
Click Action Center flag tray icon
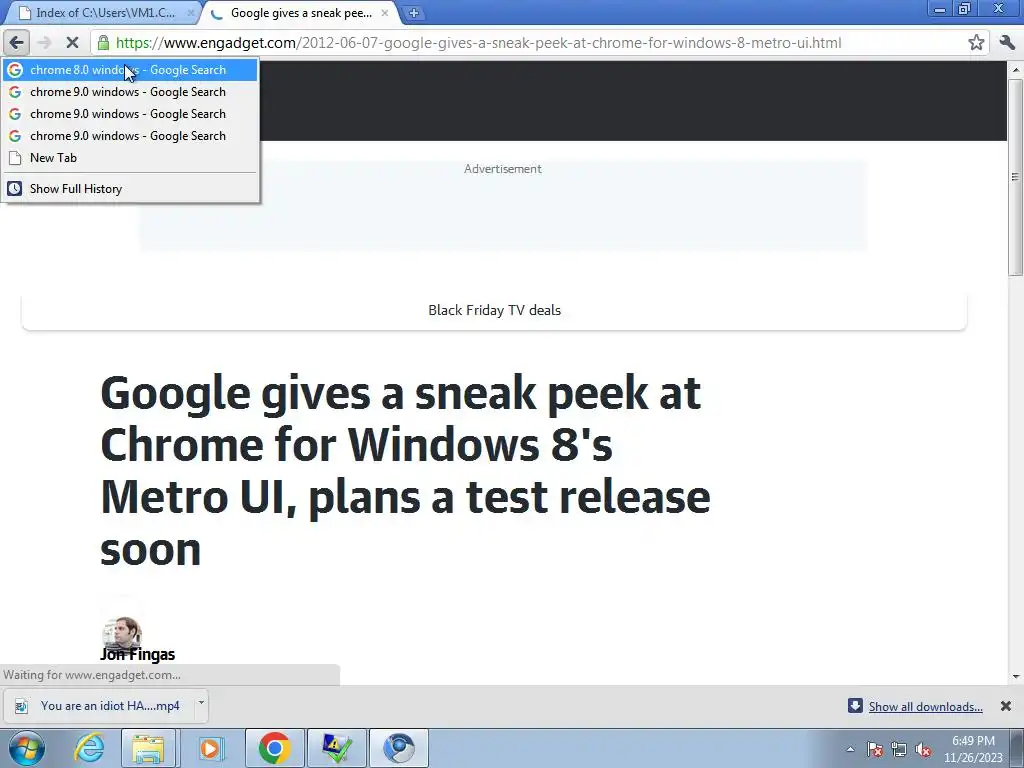[875, 749]
